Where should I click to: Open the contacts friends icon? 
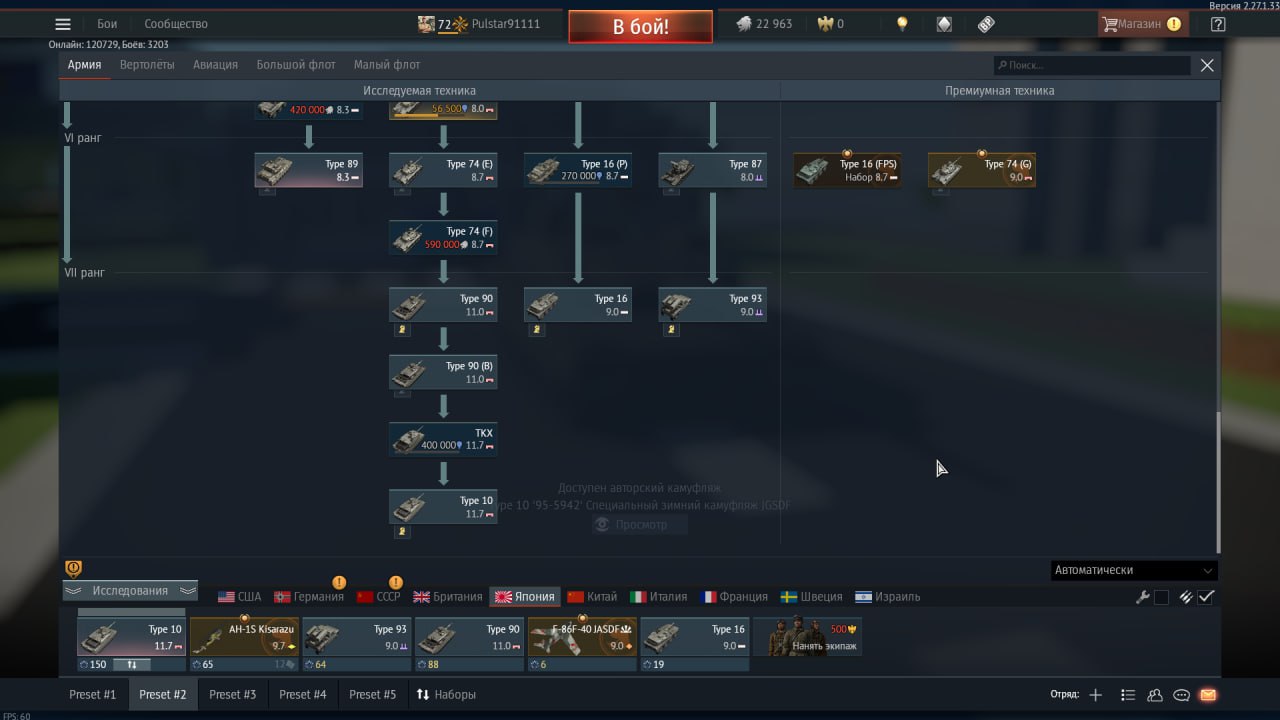coord(1155,695)
